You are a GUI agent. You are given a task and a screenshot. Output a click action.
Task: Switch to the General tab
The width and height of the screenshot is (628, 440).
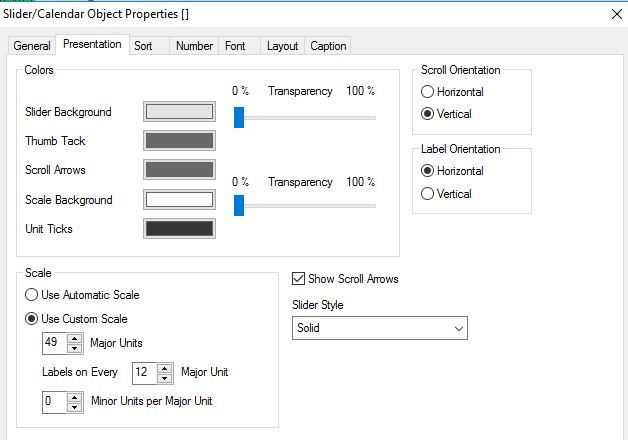[x=32, y=46]
